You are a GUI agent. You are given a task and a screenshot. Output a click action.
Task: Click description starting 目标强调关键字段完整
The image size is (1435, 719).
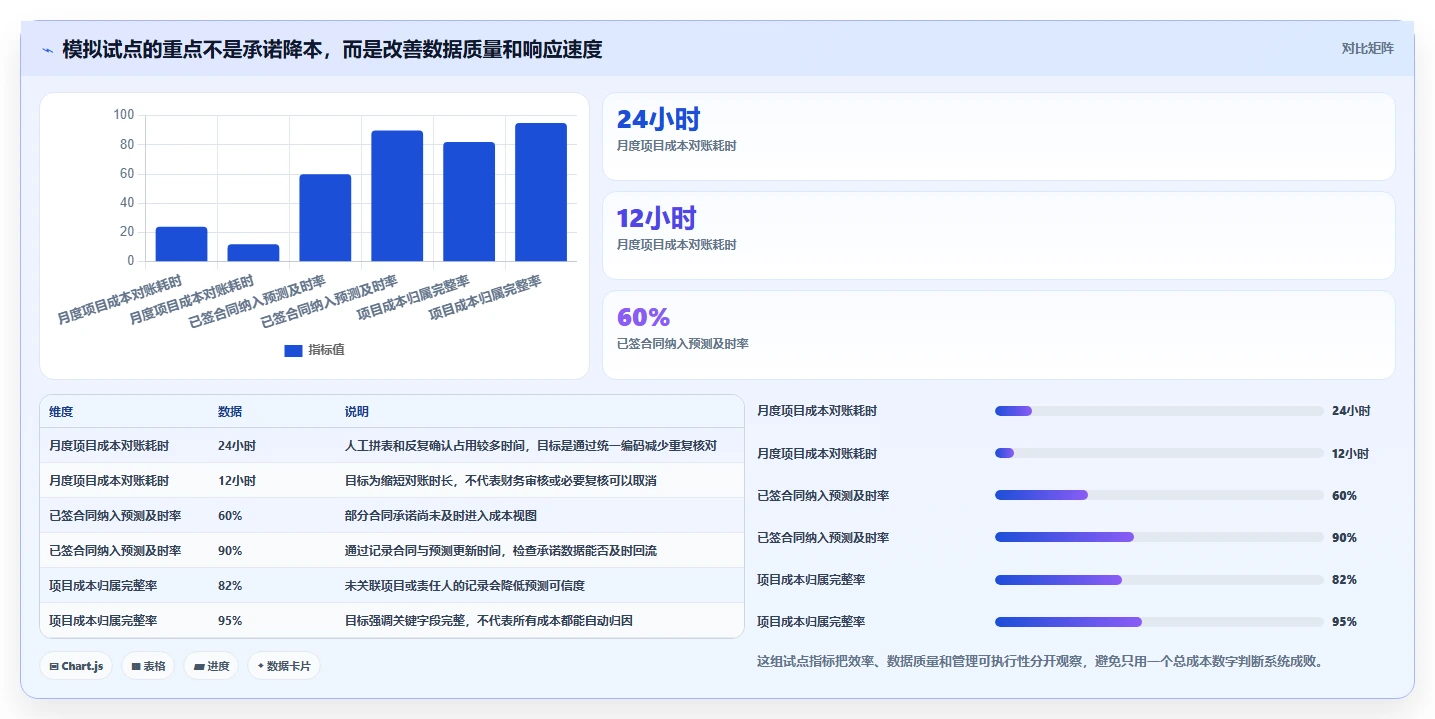pyautogui.click(x=489, y=621)
